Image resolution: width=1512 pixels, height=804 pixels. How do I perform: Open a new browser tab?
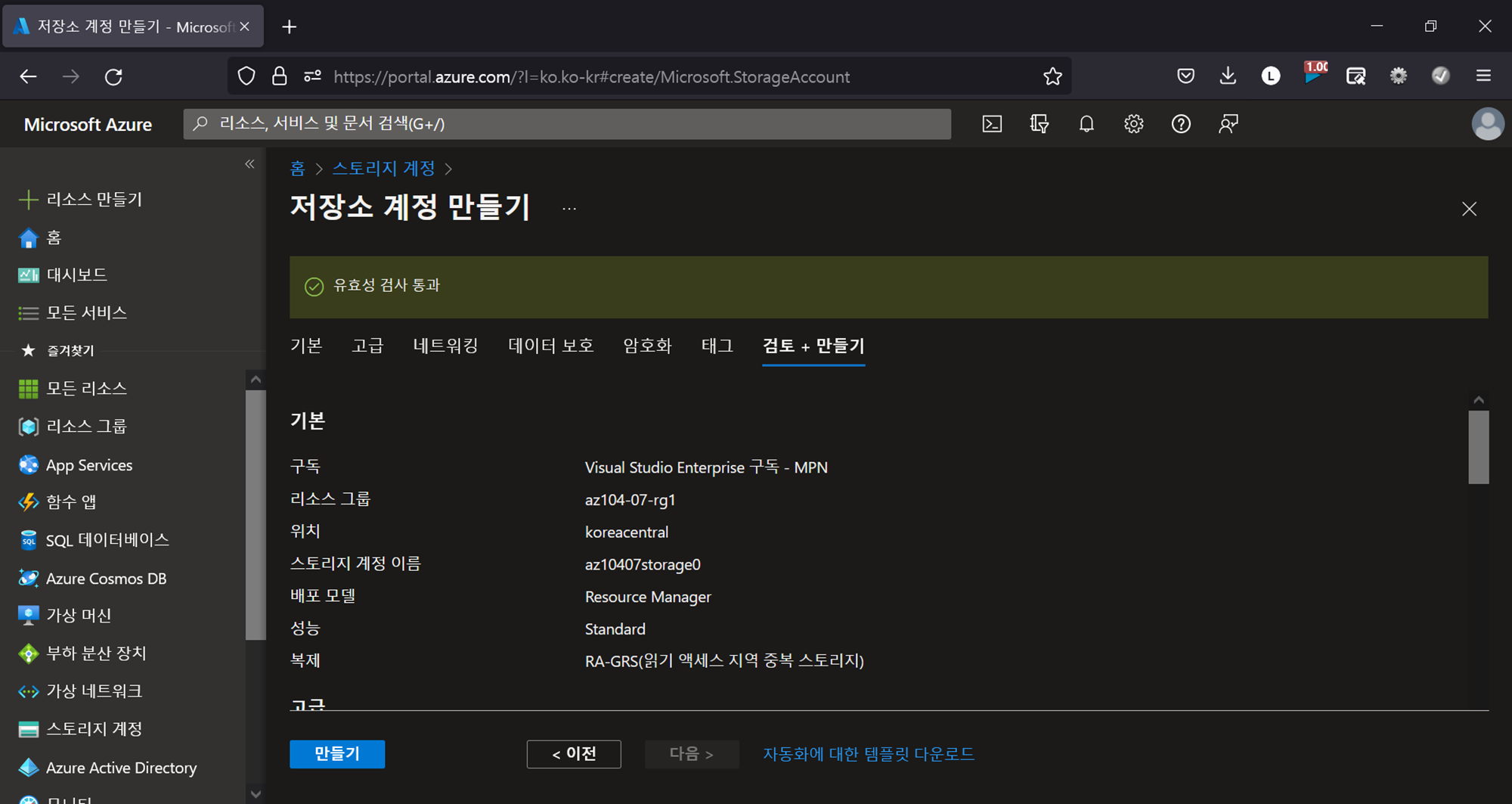click(x=289, y=27)
